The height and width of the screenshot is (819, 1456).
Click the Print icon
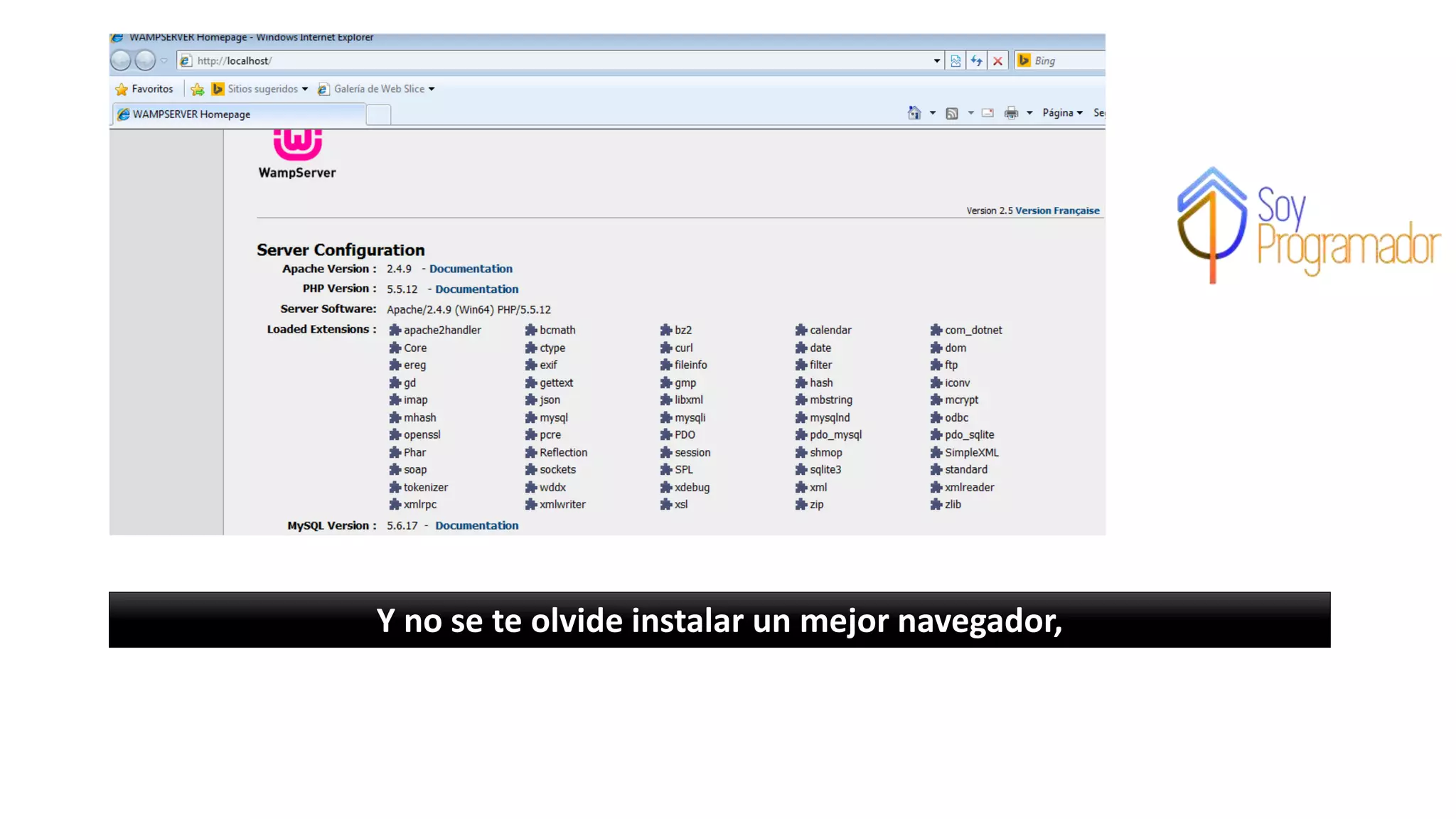point(1011,113)
